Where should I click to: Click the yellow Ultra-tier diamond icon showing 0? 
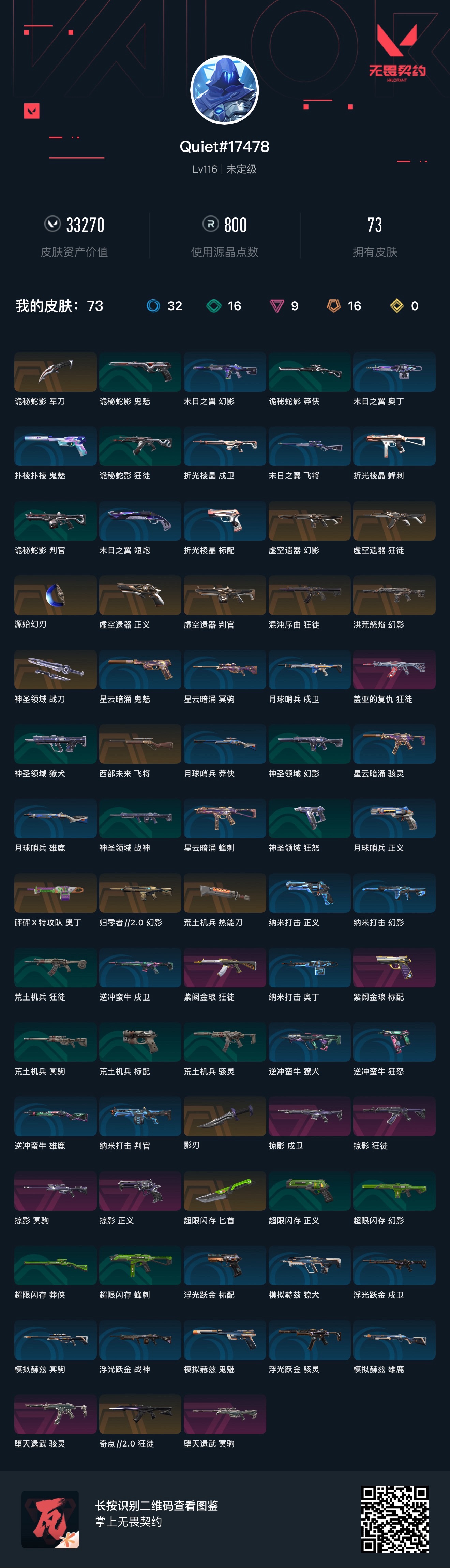(396, 305)
